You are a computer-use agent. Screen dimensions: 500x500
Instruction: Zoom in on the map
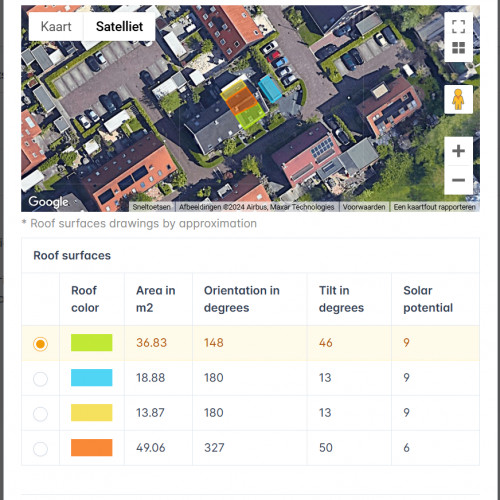pos(458,151)
